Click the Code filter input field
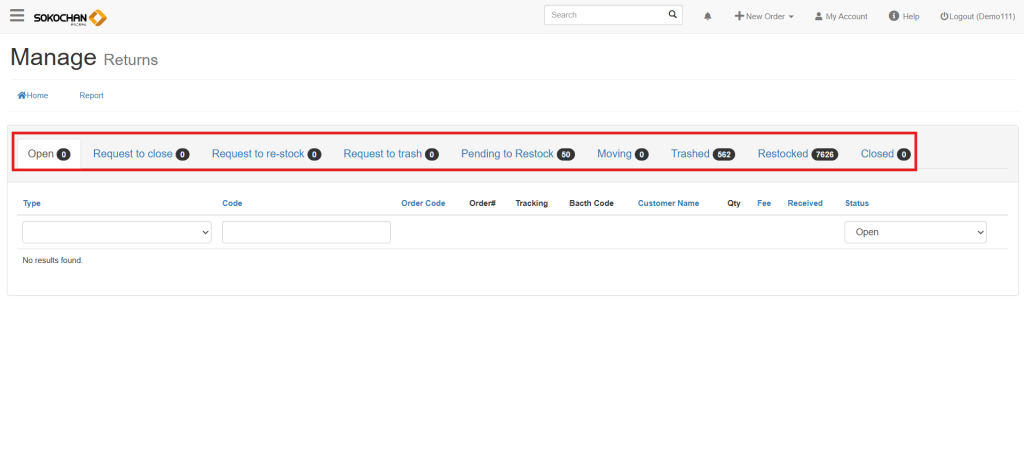1024x462 pixels. [306, 232]
